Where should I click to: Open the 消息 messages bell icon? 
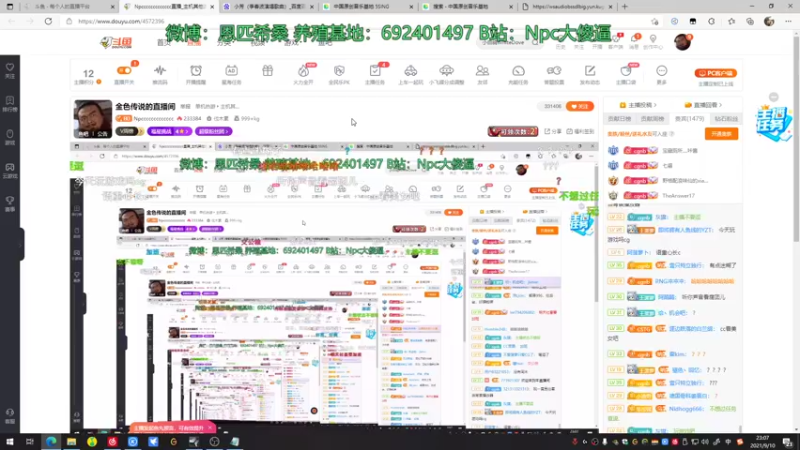click(634, 41)
